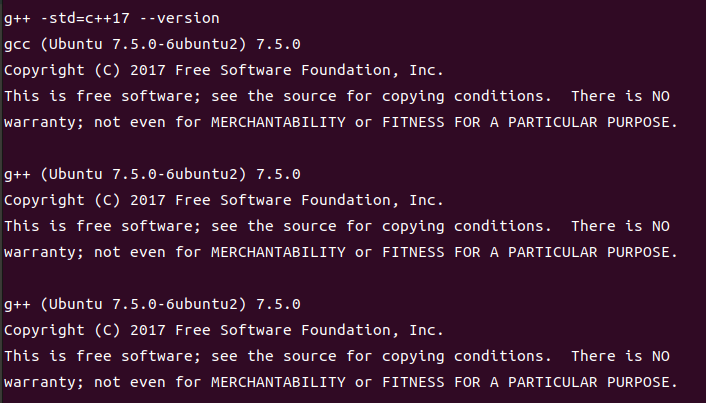The width and height of the screenshot is (706, 403).
Task: Click the '--version' flag in the command
Action: 179,18
